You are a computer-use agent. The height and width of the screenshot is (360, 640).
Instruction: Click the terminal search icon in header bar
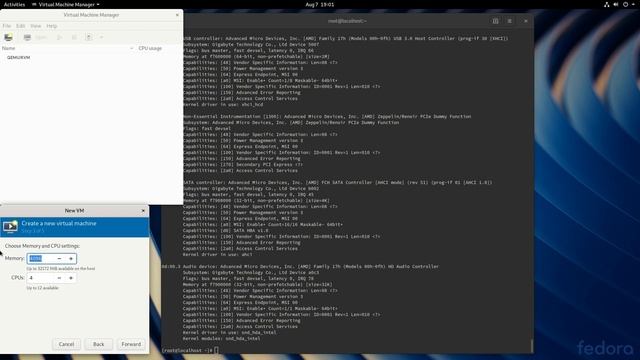495,21
